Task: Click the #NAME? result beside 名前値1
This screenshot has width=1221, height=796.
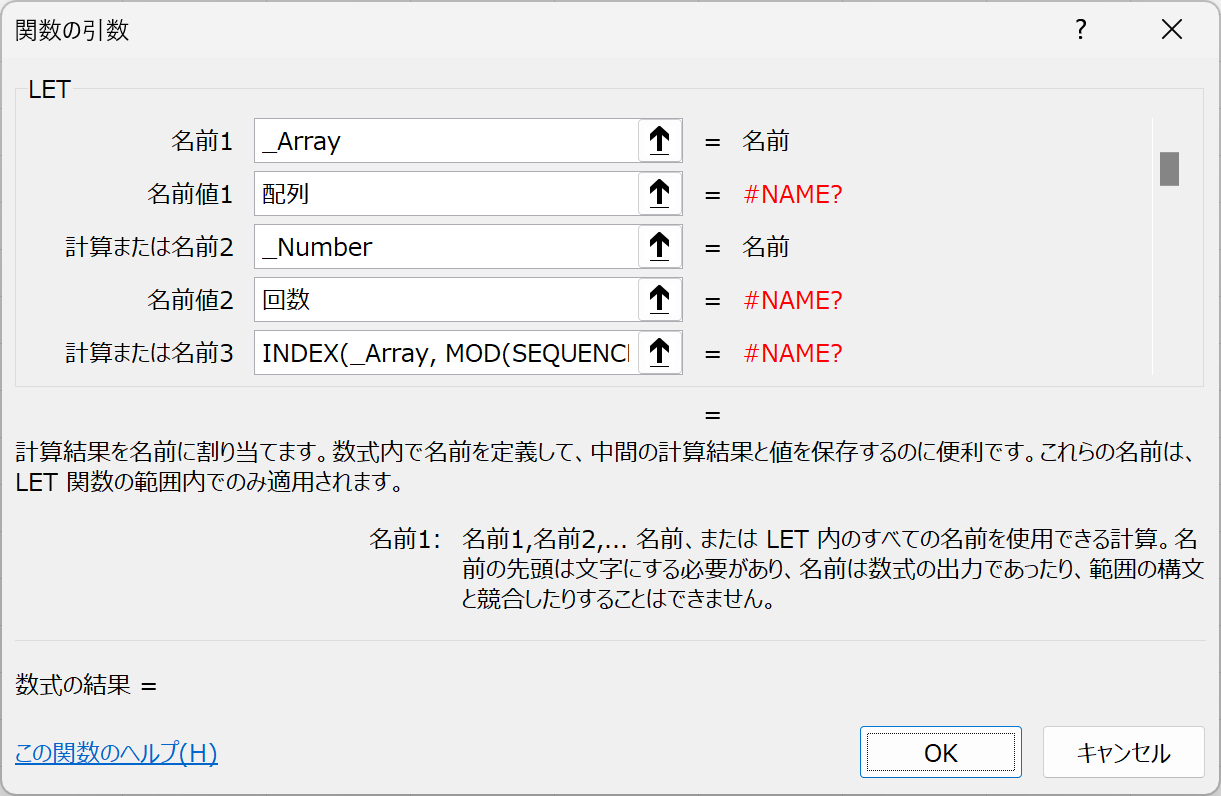Action: [793, 195]
